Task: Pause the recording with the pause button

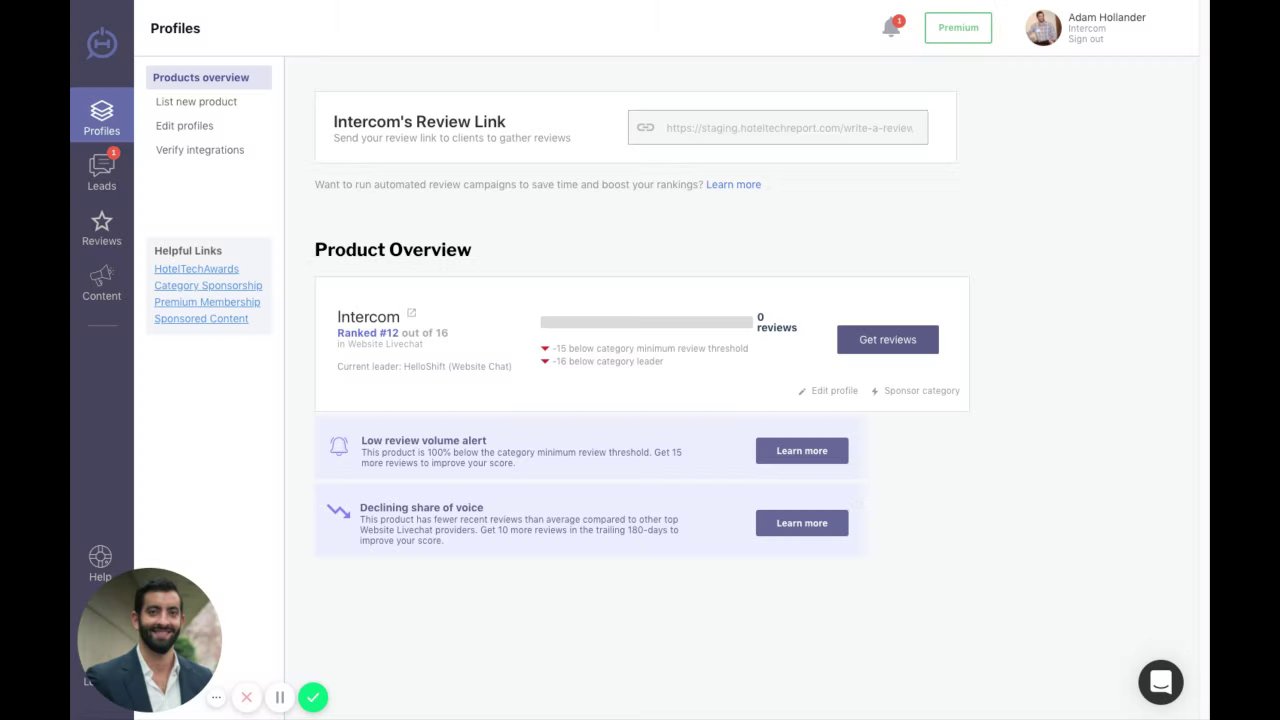Action: [x=280, y=697]
